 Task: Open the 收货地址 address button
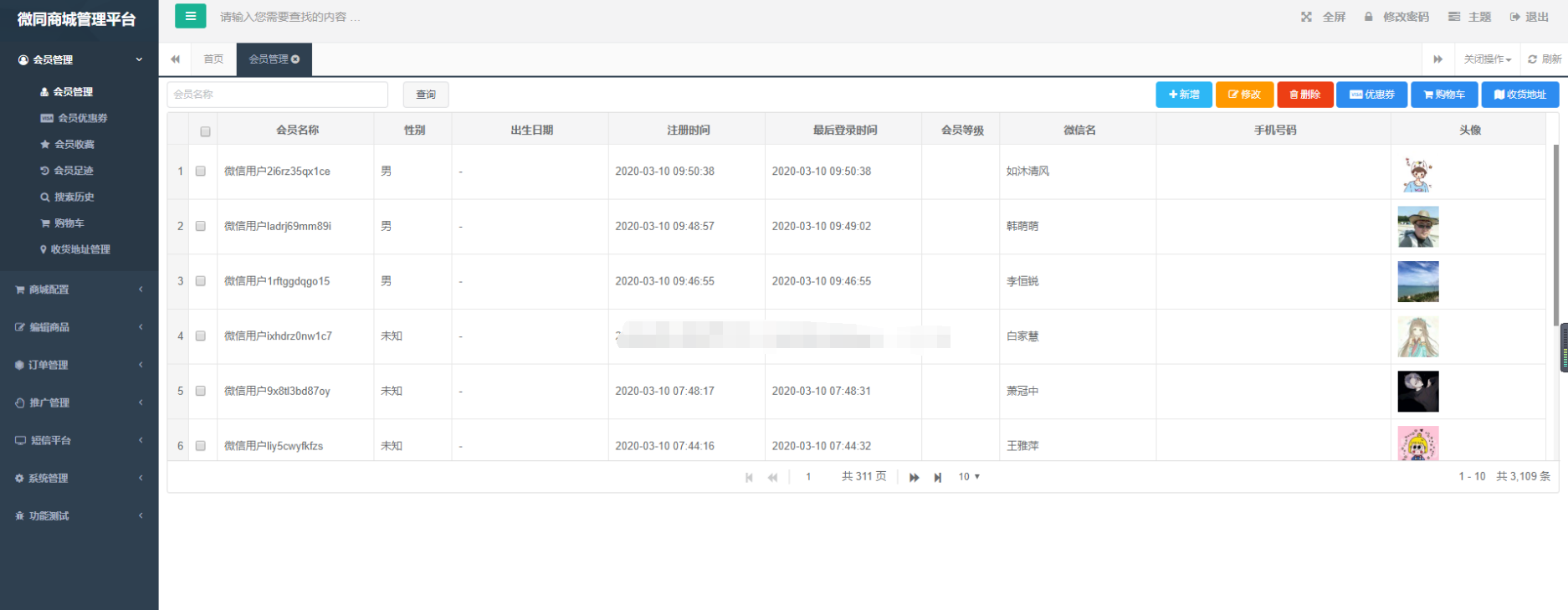click(1520, 95)
